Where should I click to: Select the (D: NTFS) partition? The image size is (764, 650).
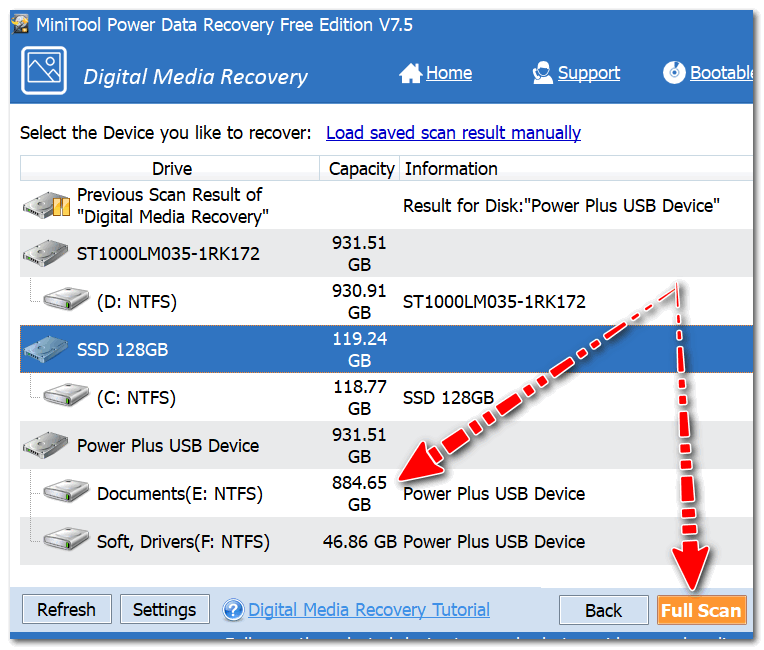pyautogui.click(x=137, y=302)
